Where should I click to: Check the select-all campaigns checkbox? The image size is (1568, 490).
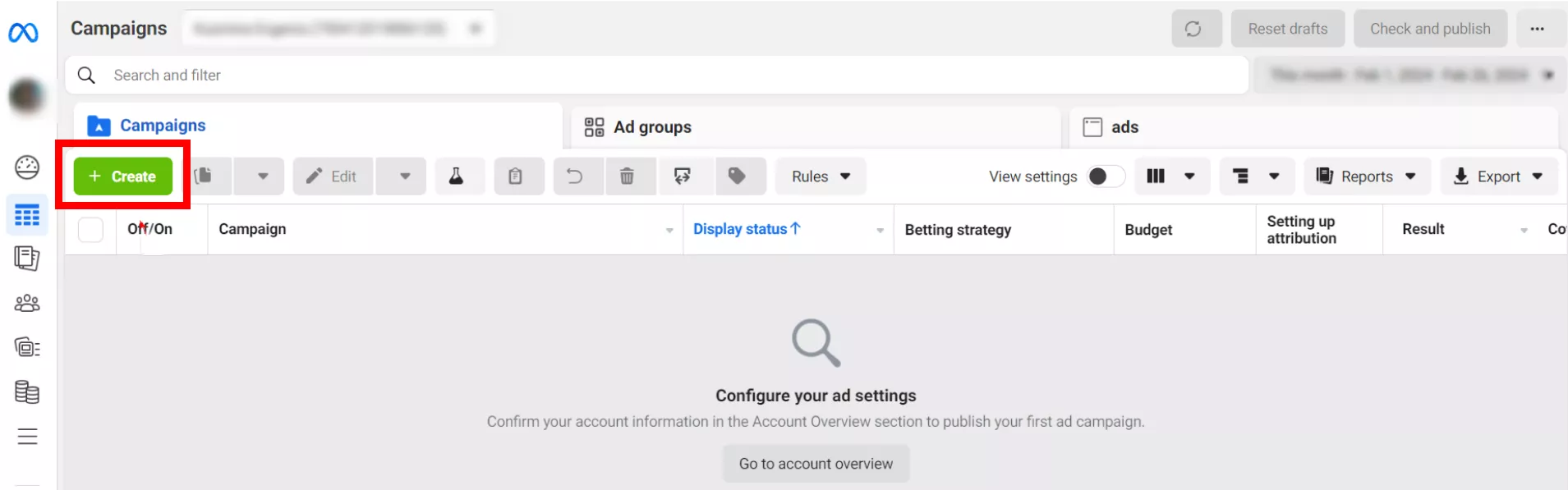[90, 230]
